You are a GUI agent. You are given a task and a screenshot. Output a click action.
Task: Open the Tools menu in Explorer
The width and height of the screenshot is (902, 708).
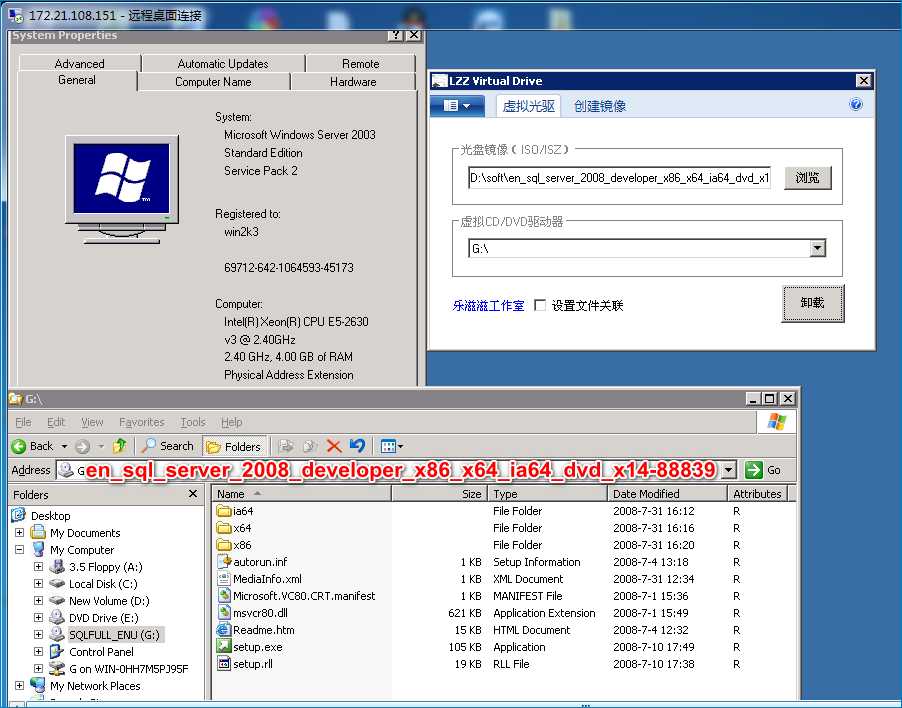[193, 422]
